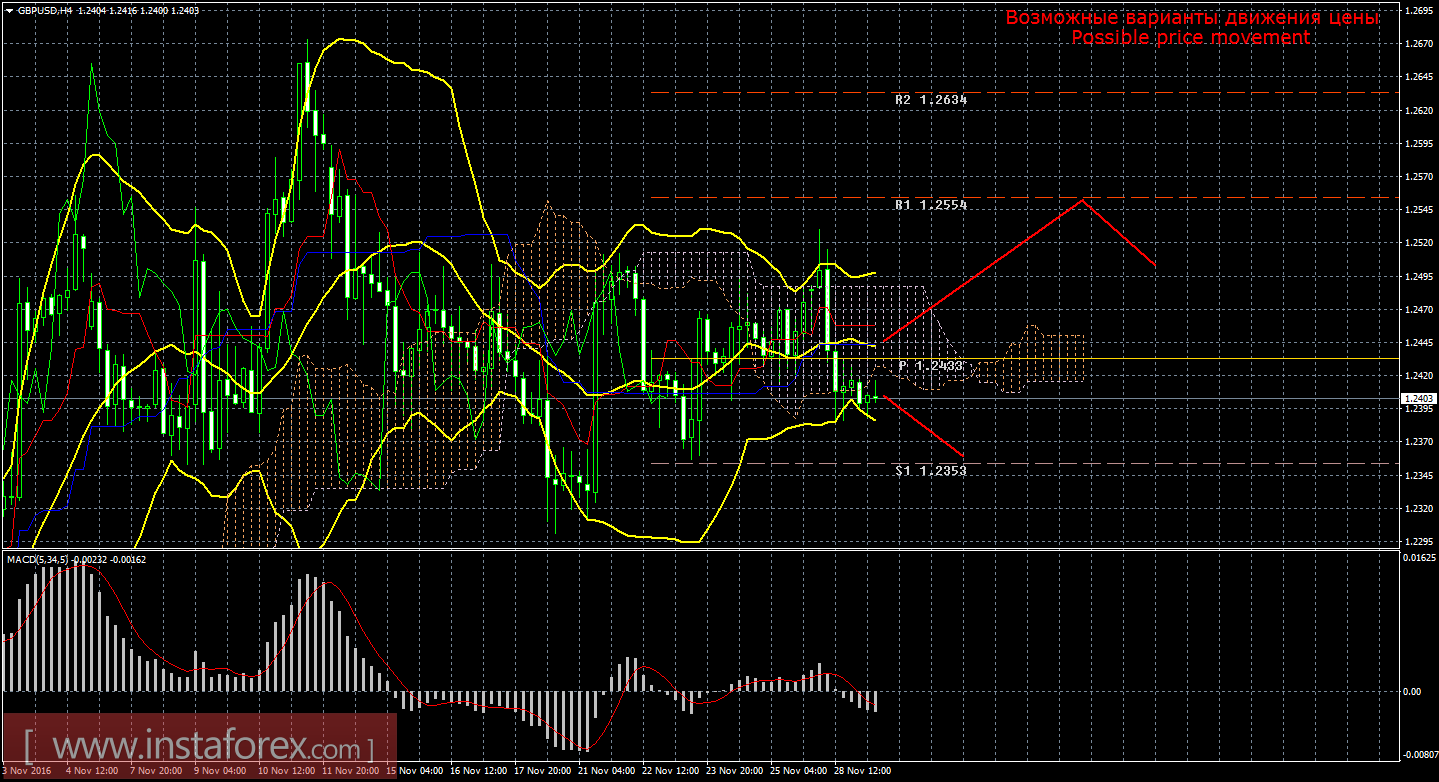Click the 'Possible price movement' red heading

coord(1190,37)
